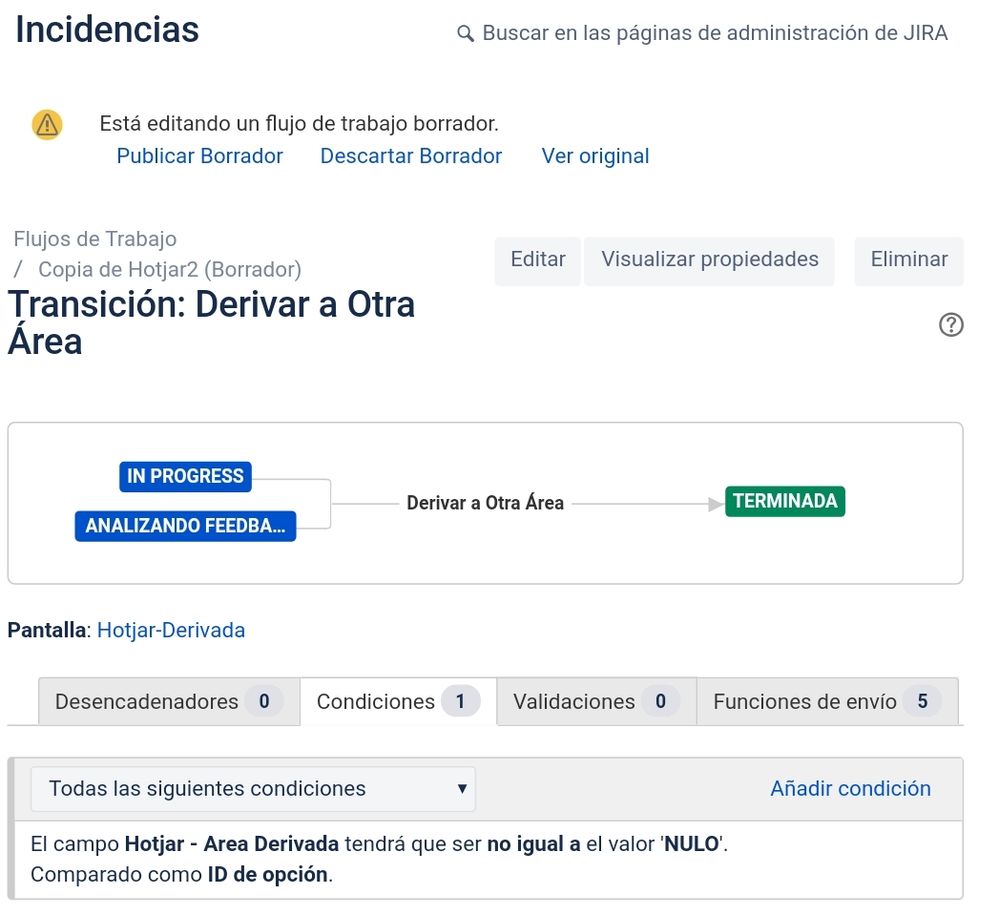This screenshot has height=914, width=999.
Task: Click the Eliminar button
Action: 908,259
